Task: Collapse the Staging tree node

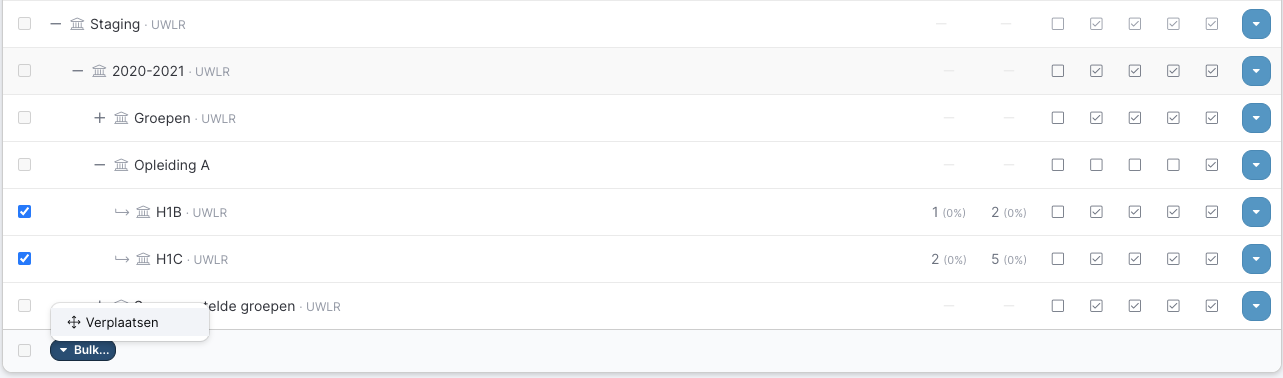Action: [56, 24]
